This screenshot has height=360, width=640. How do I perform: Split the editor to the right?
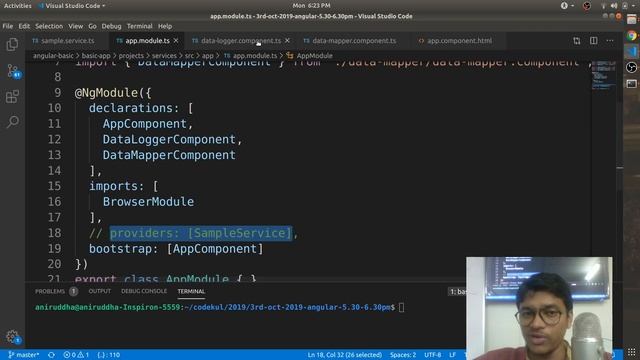point(593,41)
